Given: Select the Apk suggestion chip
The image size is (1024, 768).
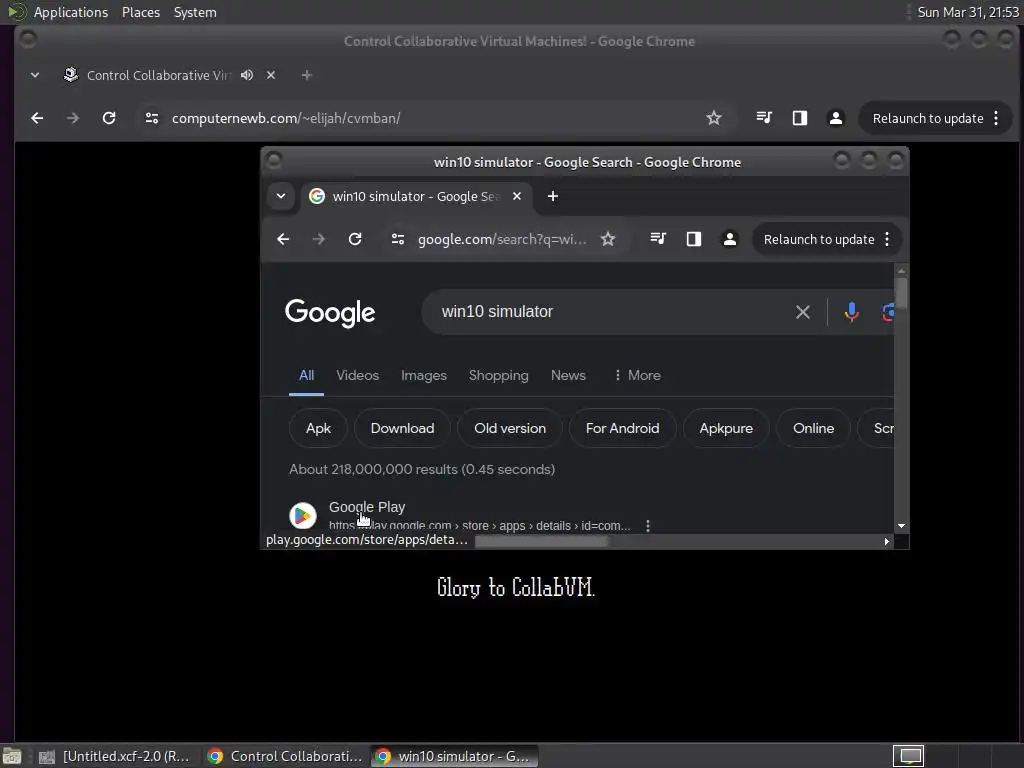Looking at the screenshot, I should click(318, 428).
